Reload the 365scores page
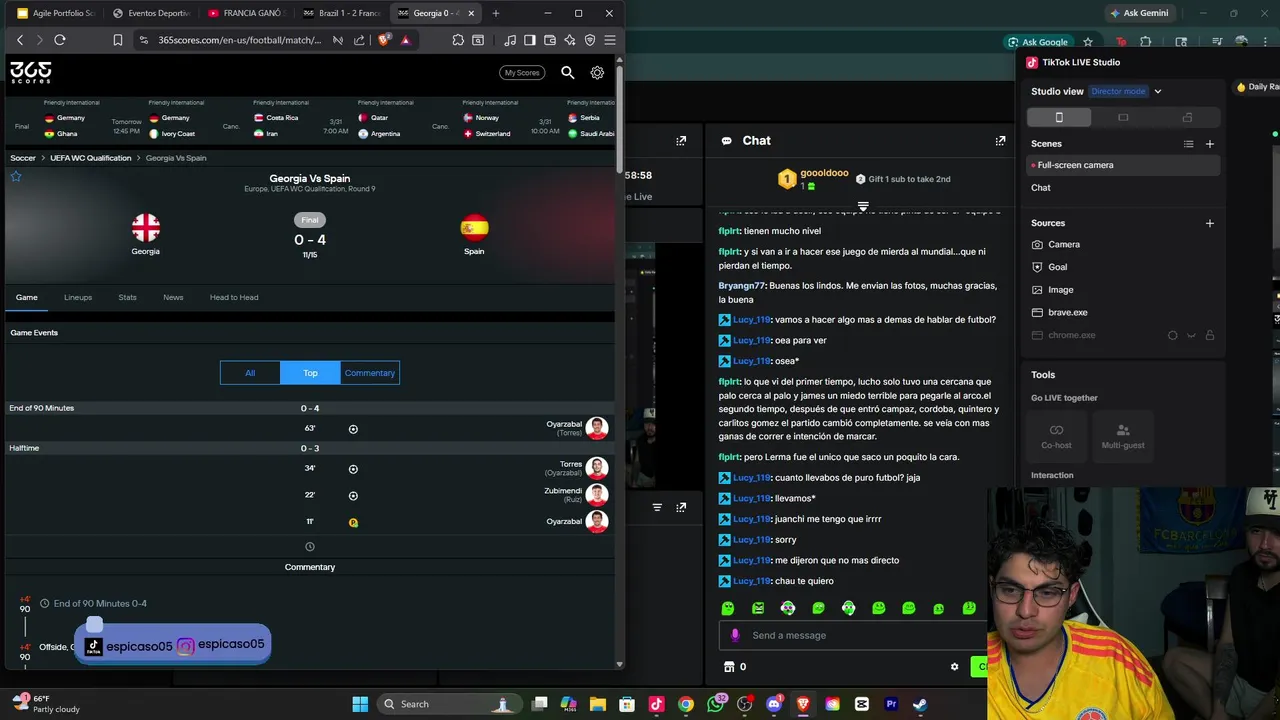 click(x=60, y=40)
